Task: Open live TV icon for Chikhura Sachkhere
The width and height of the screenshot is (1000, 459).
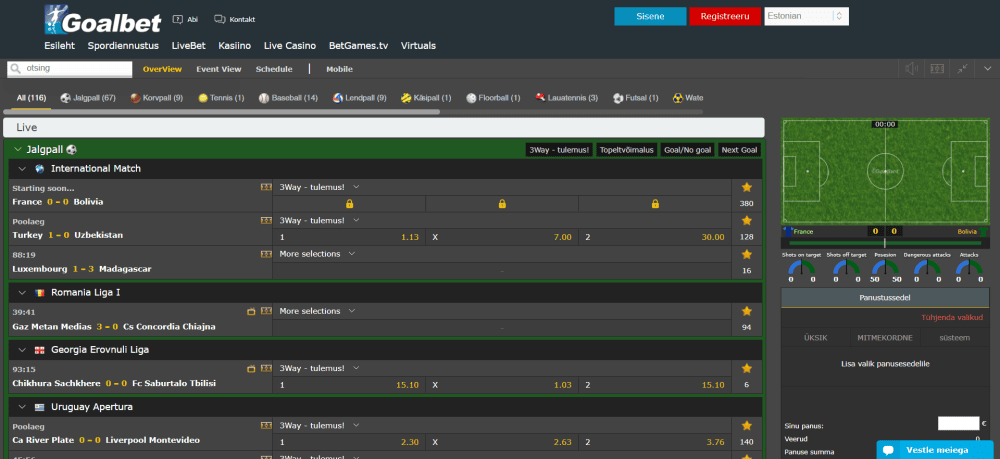Action: (x=251, y=368)
